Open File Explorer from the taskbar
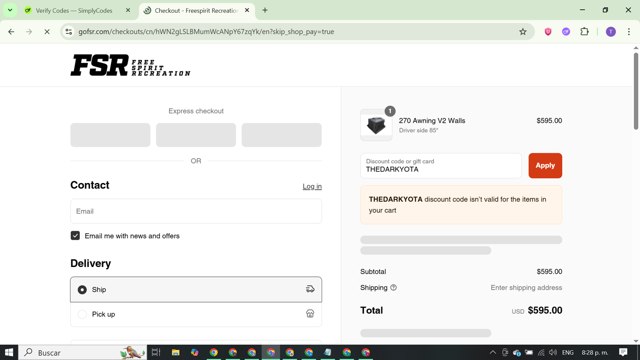Image resolution: width=640 pixels, height=360 pixels. [x=176, y=352]
